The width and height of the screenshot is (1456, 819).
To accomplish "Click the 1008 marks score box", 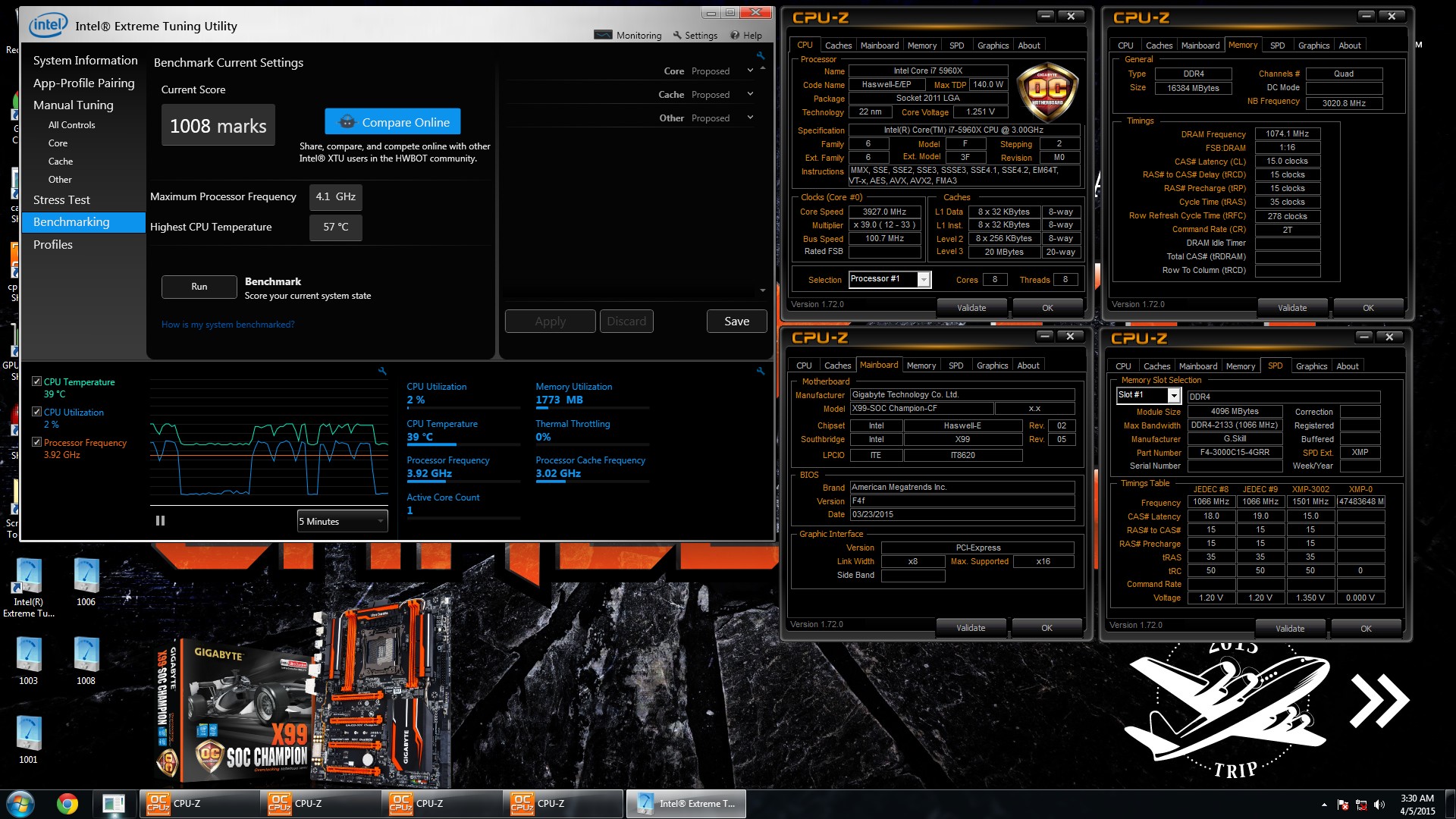I will coord(218,125).
